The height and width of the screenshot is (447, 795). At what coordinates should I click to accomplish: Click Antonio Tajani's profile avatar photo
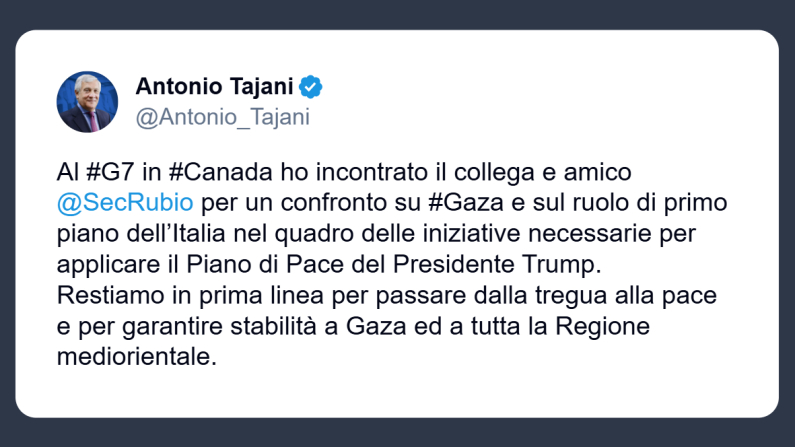(87, 102)
